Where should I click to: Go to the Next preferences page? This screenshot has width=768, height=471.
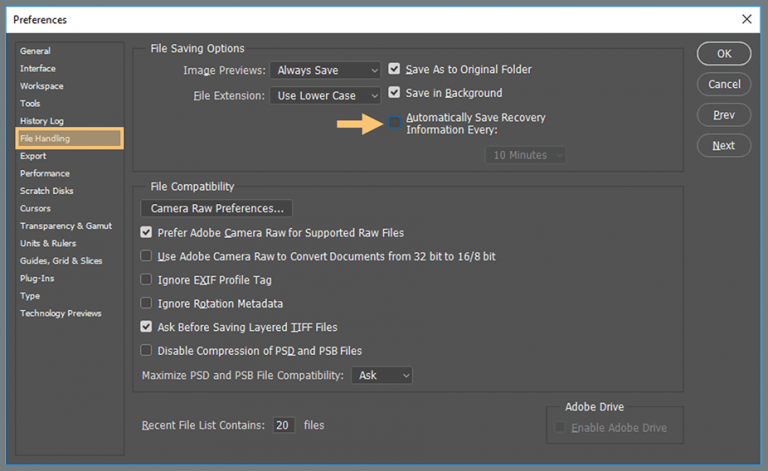(x=723, y=146)
